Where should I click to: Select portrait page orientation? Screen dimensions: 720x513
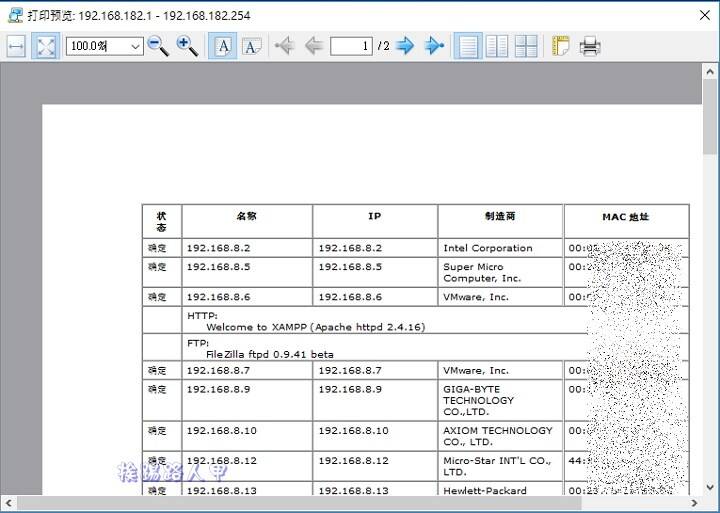[223, 46]
